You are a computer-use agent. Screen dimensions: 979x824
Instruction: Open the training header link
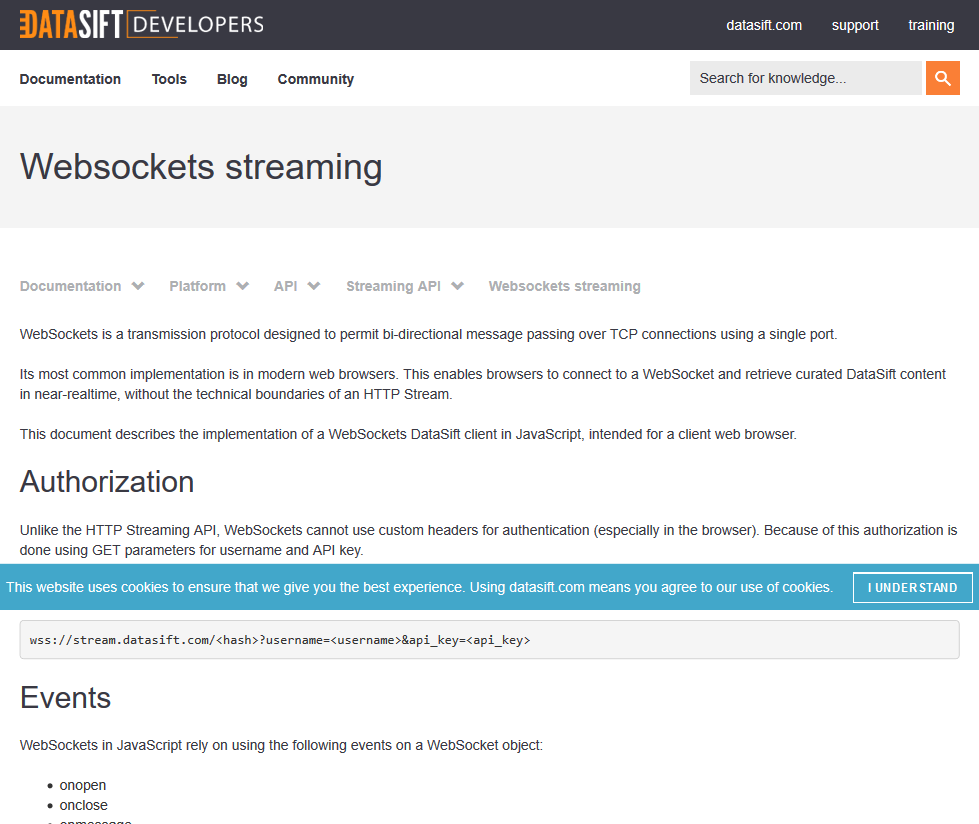[931, 25]
